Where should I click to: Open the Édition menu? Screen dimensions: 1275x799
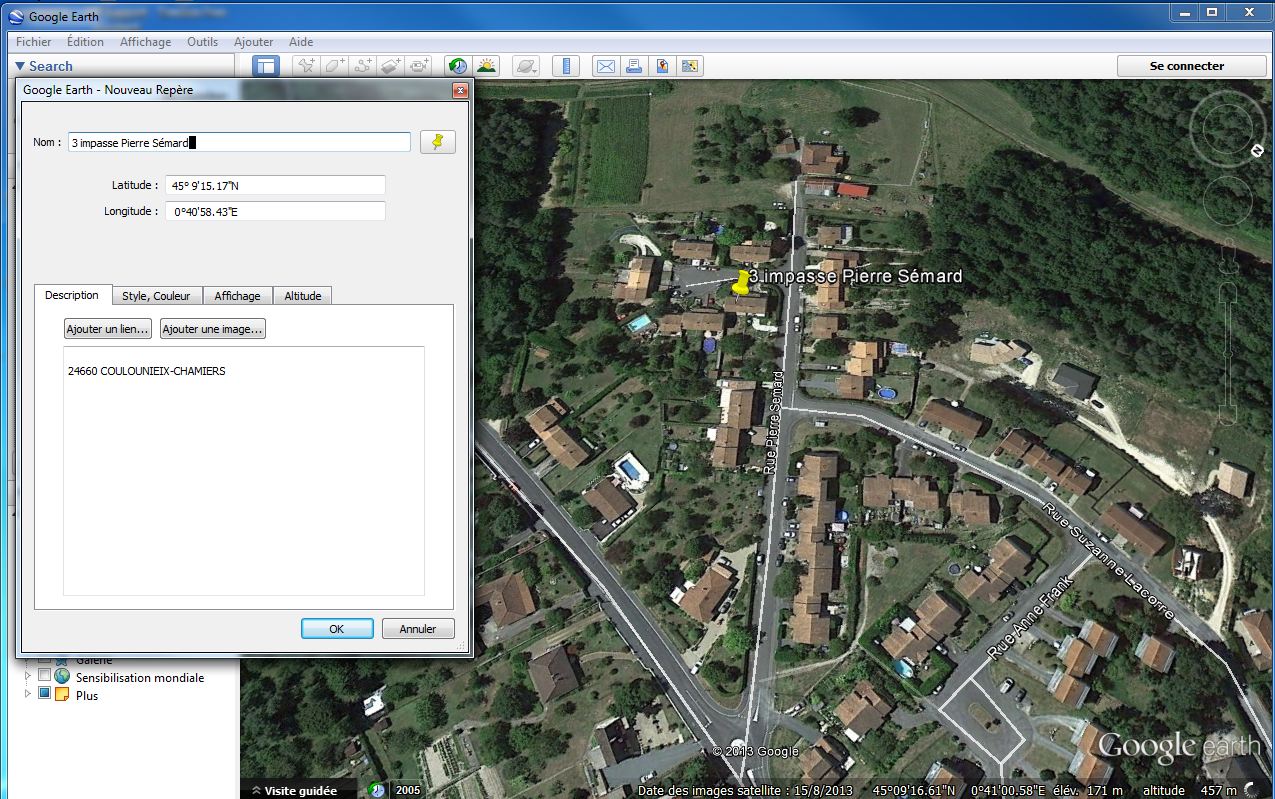click(85, 42)
